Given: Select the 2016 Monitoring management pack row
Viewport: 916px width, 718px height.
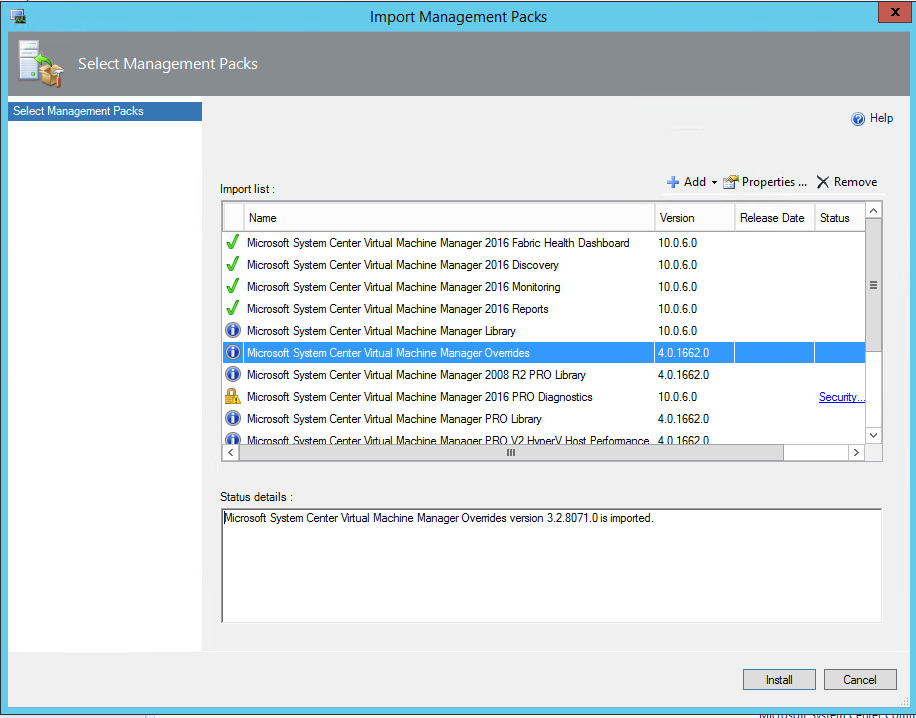Looking at the screenshot, I should (403, 287).
